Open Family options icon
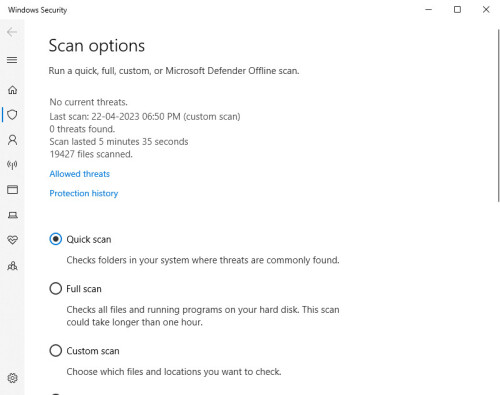Viewport: 500px width, 395px height. pos(12,266)
